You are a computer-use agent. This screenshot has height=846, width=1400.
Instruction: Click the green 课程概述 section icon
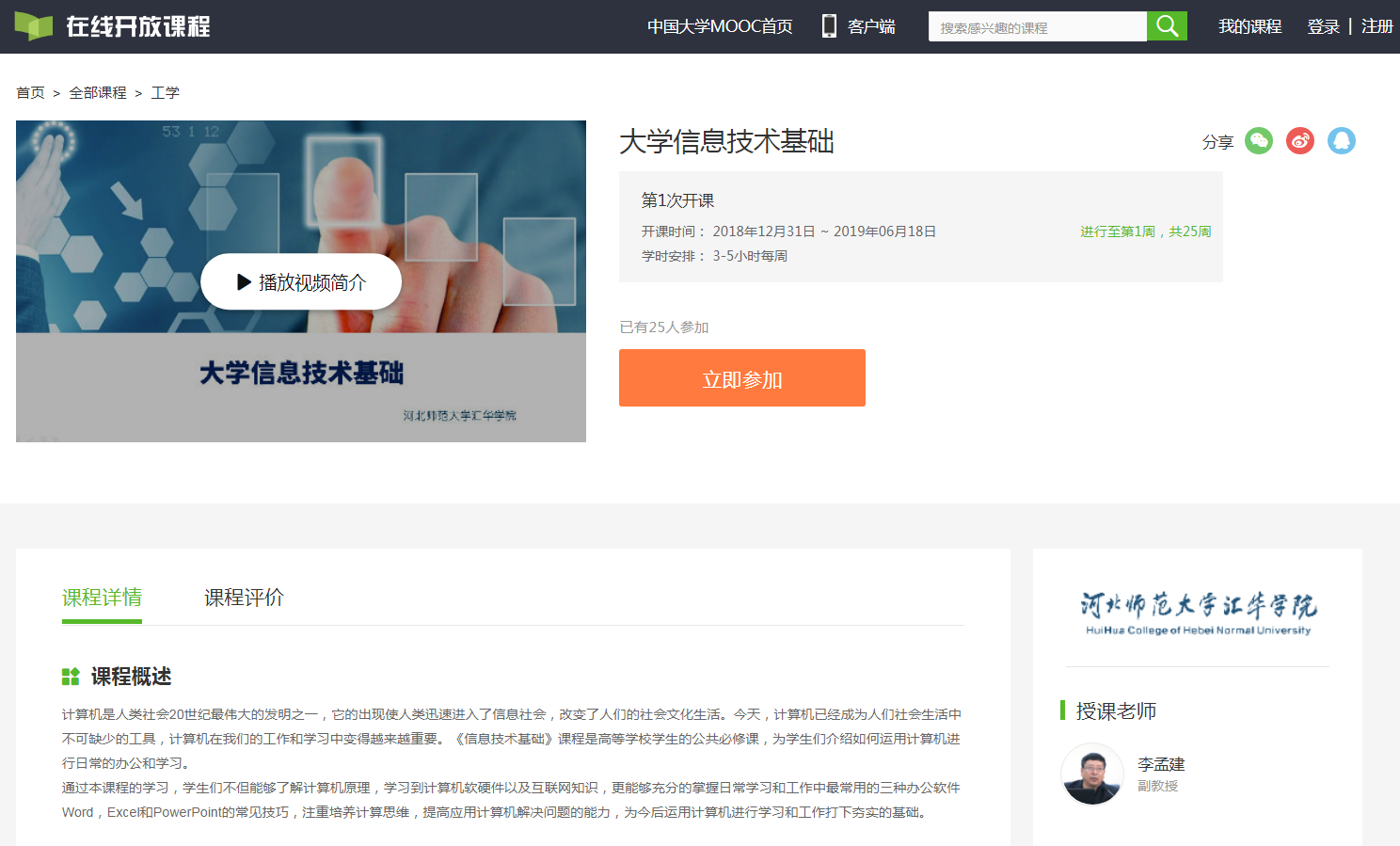(x=71, y=677)
